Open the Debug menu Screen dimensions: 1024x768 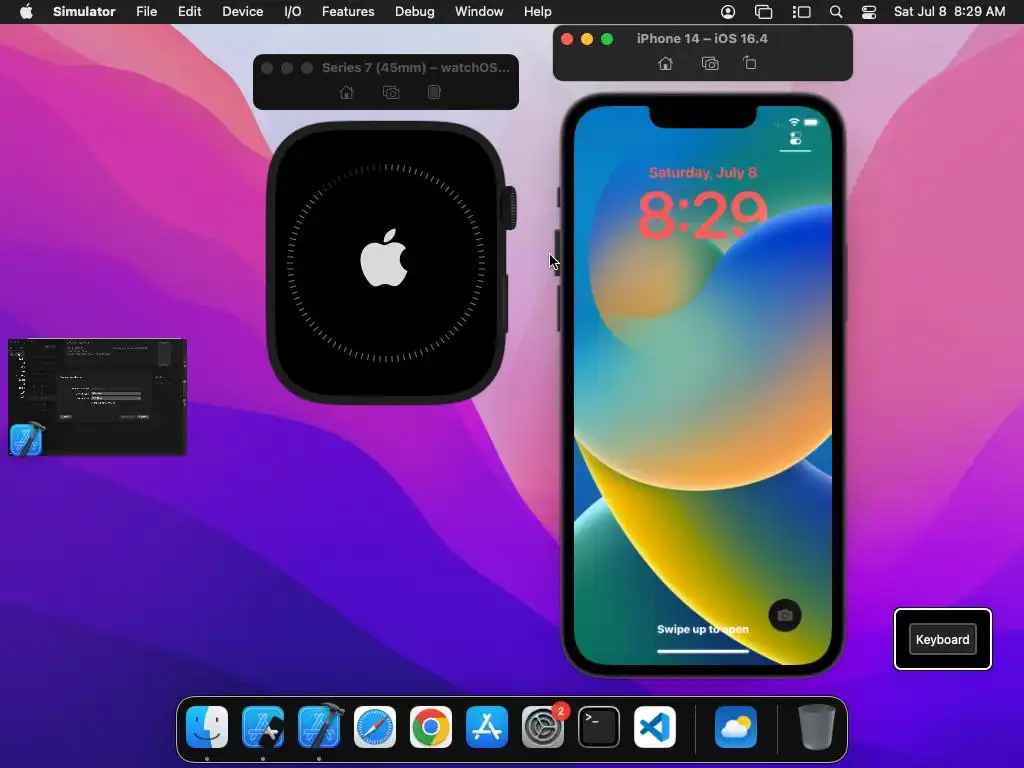415,11
